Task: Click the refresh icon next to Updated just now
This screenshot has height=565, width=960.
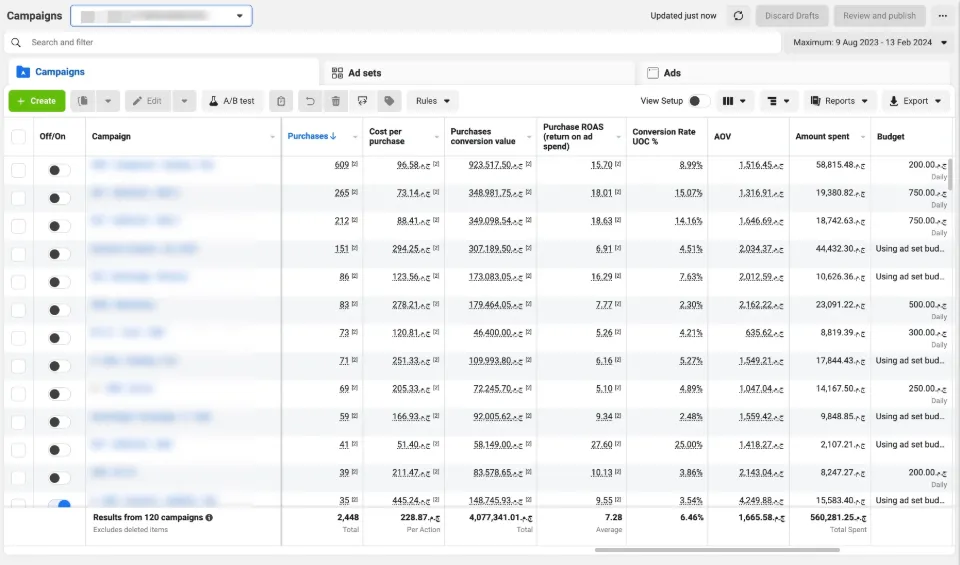Action: pos(738,16)
